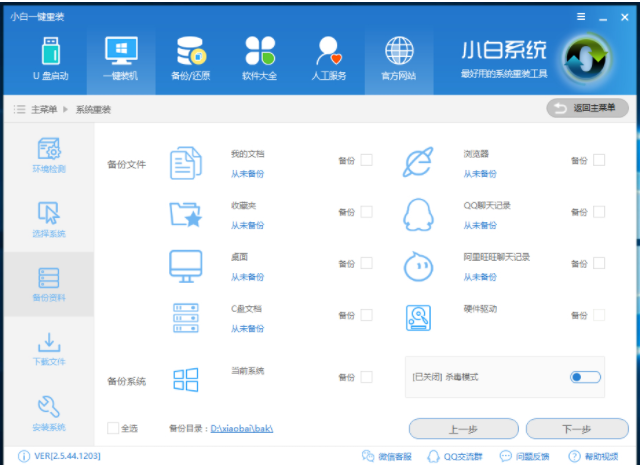Image resolution: width=642 pixels, height=465 pixels.
Task: Click the QQ交流群 link
Action: pos(463,456)
